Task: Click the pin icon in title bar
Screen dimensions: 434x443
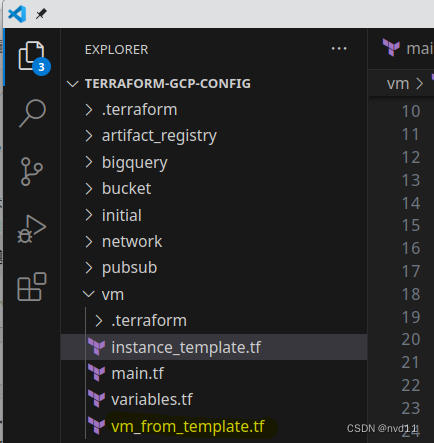Action: tap(41, 14)
